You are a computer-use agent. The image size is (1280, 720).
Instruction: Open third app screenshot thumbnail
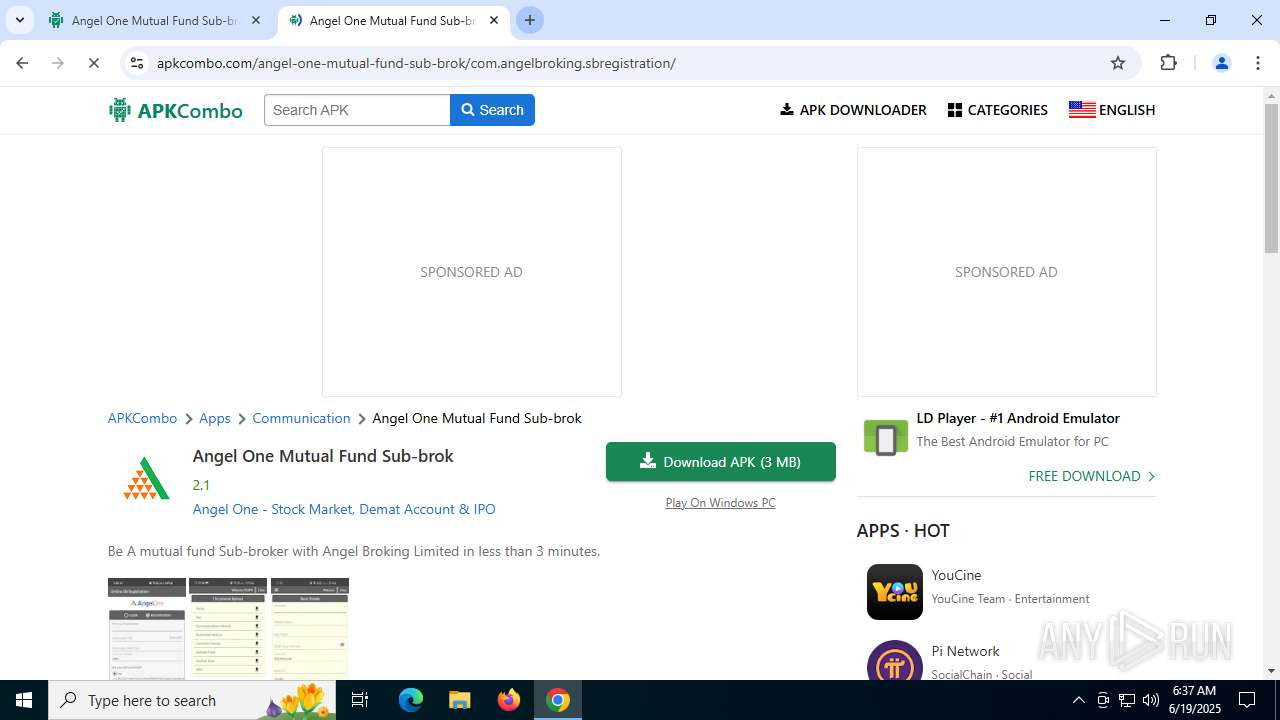[x=310, y=629]
